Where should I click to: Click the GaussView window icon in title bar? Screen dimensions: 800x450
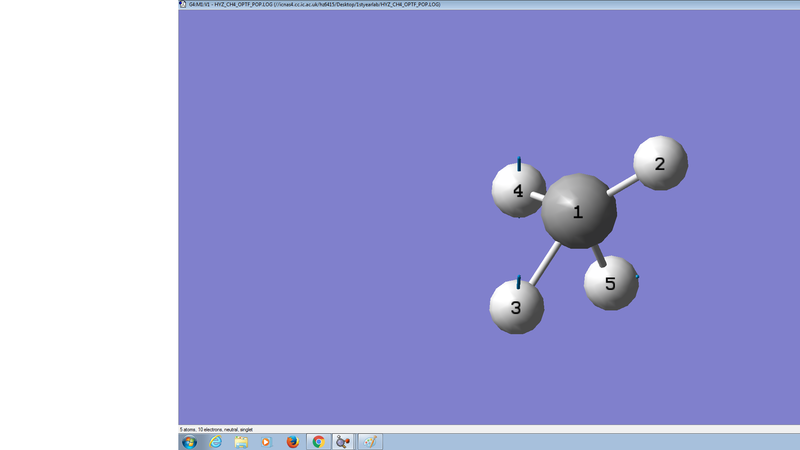point(183,4)
